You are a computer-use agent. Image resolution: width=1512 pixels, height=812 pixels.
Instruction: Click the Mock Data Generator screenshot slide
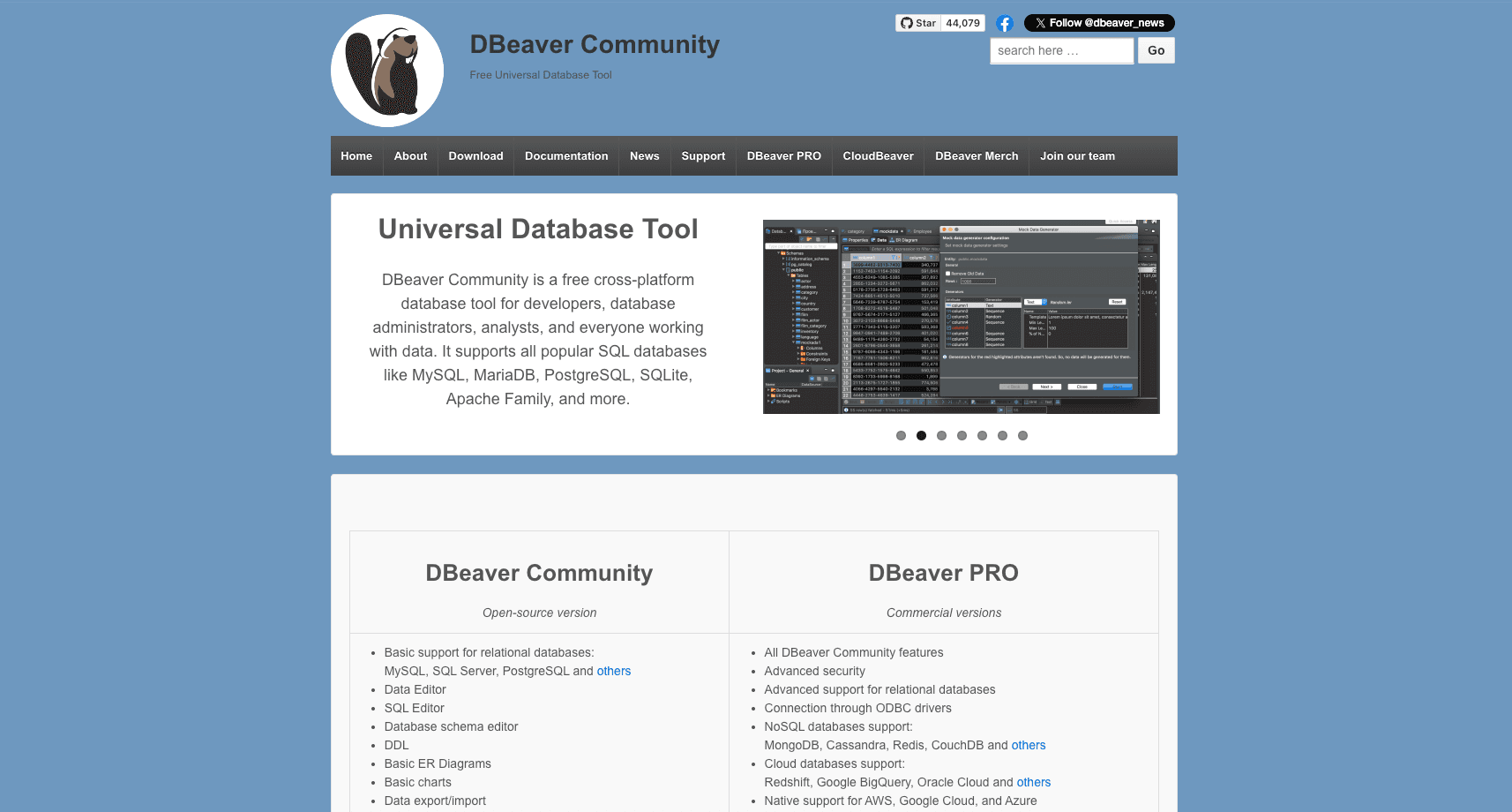coord(961,317)
